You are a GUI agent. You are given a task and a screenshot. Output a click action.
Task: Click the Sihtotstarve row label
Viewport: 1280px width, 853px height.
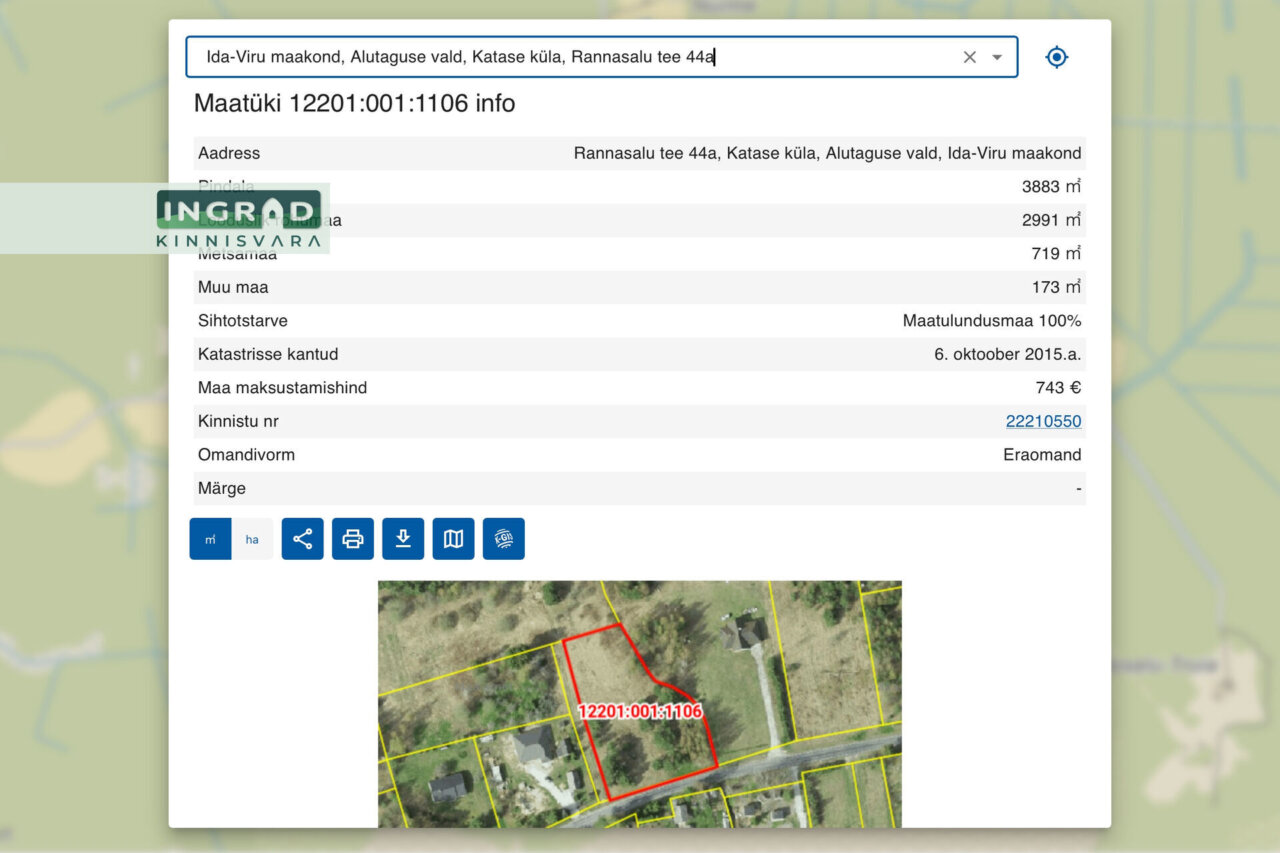tap(243, 321)
